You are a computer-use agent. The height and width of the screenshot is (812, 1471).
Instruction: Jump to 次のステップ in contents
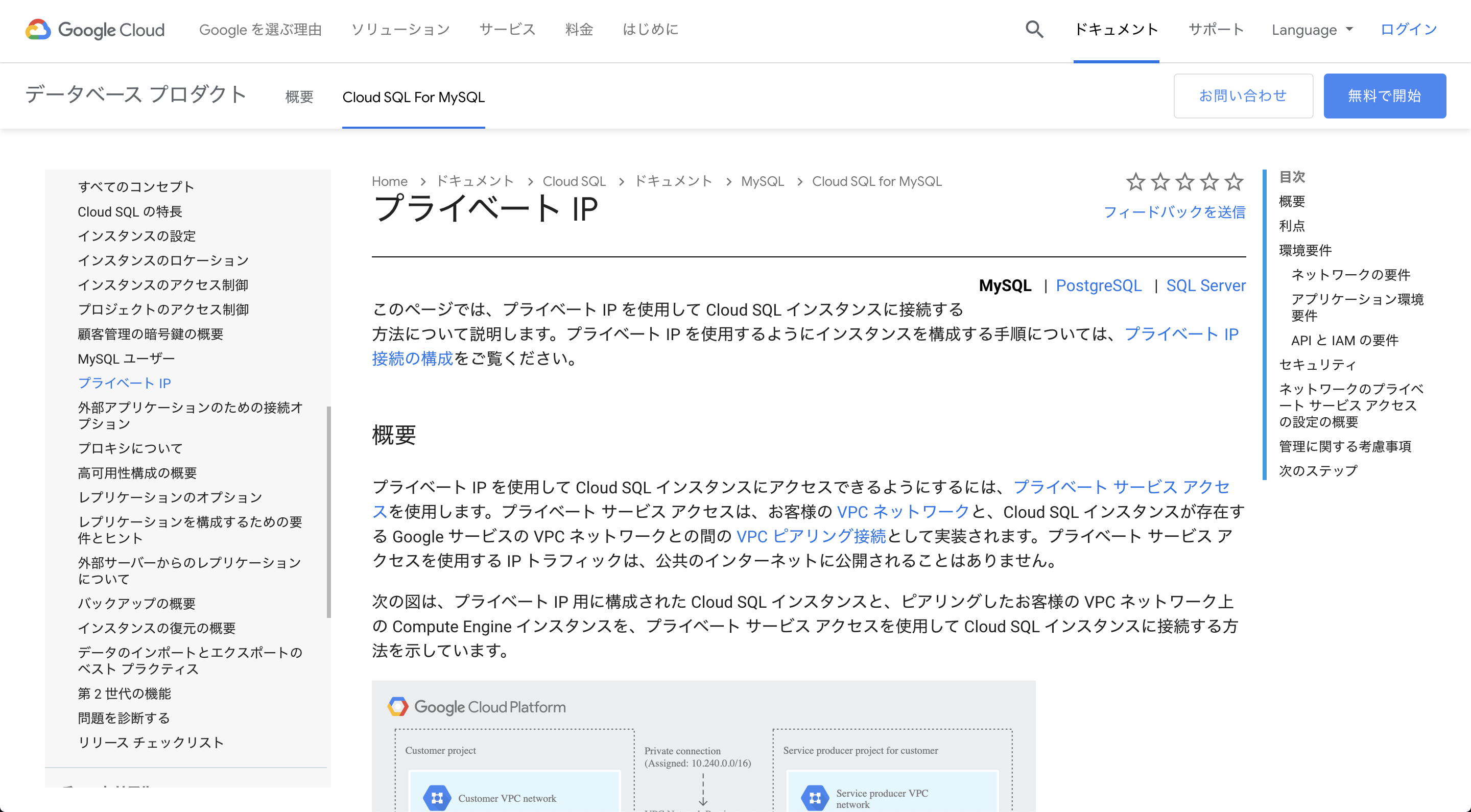1318,470
